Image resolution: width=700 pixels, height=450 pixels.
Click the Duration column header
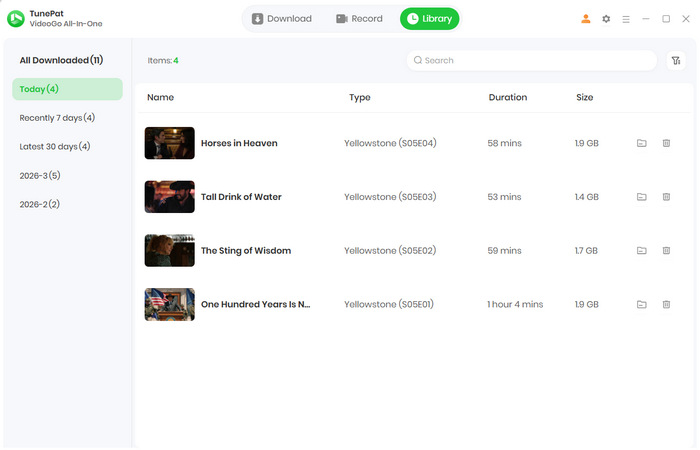[508, 97]
